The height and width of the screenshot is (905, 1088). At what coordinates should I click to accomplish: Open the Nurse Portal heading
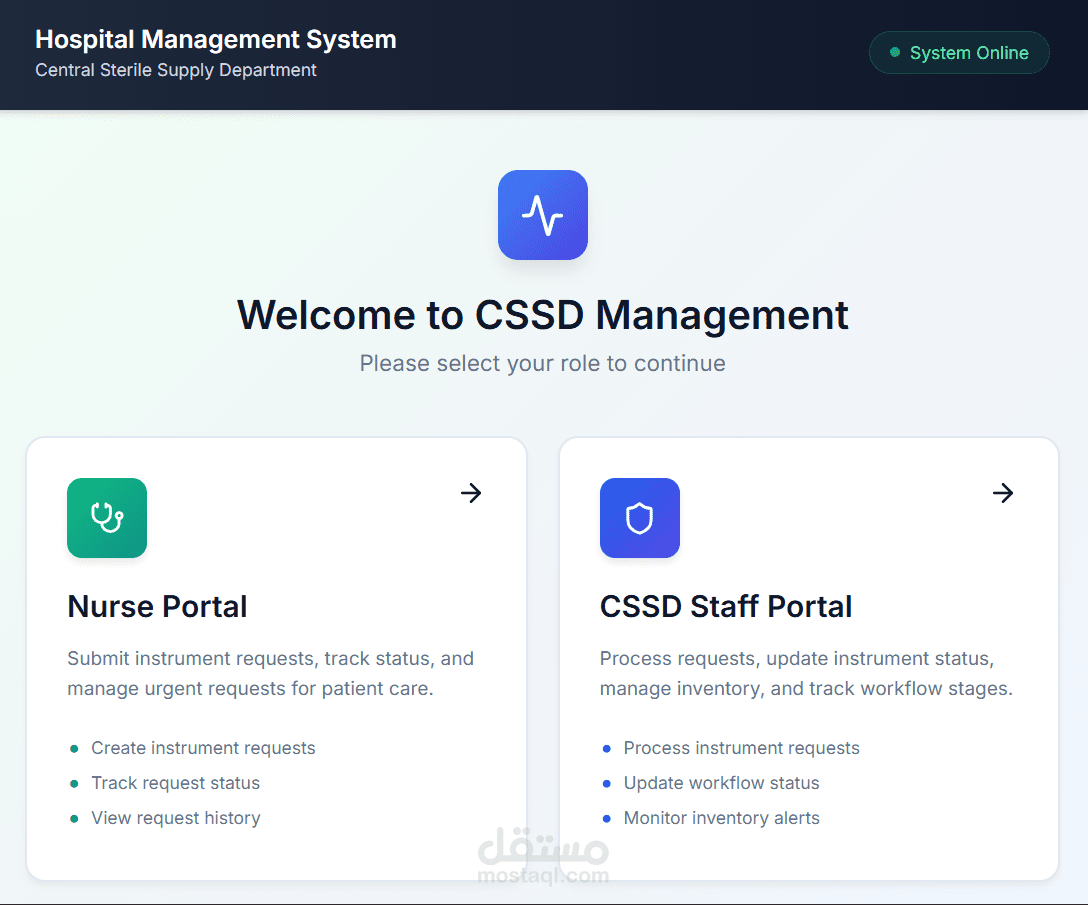158,607
